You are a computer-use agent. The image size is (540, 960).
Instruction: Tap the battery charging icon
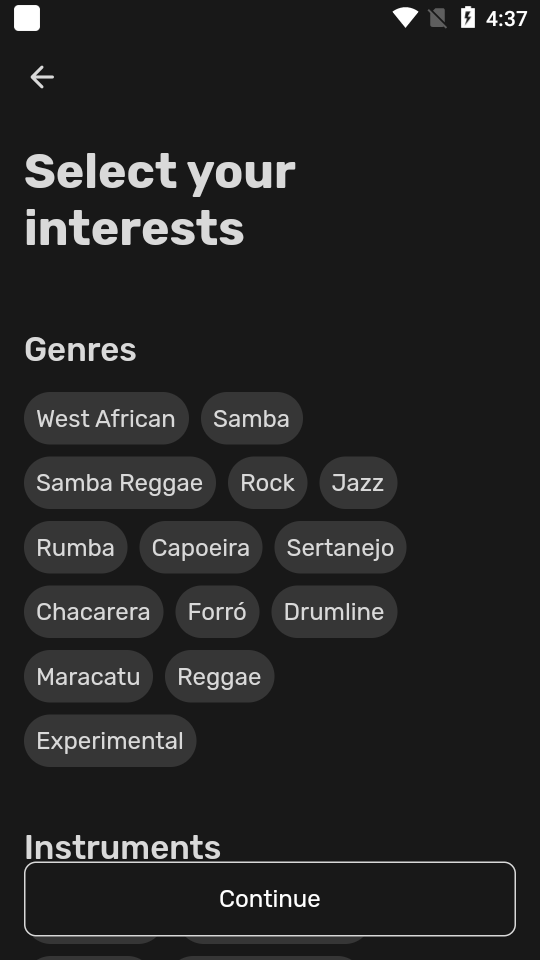click(468, 18)
